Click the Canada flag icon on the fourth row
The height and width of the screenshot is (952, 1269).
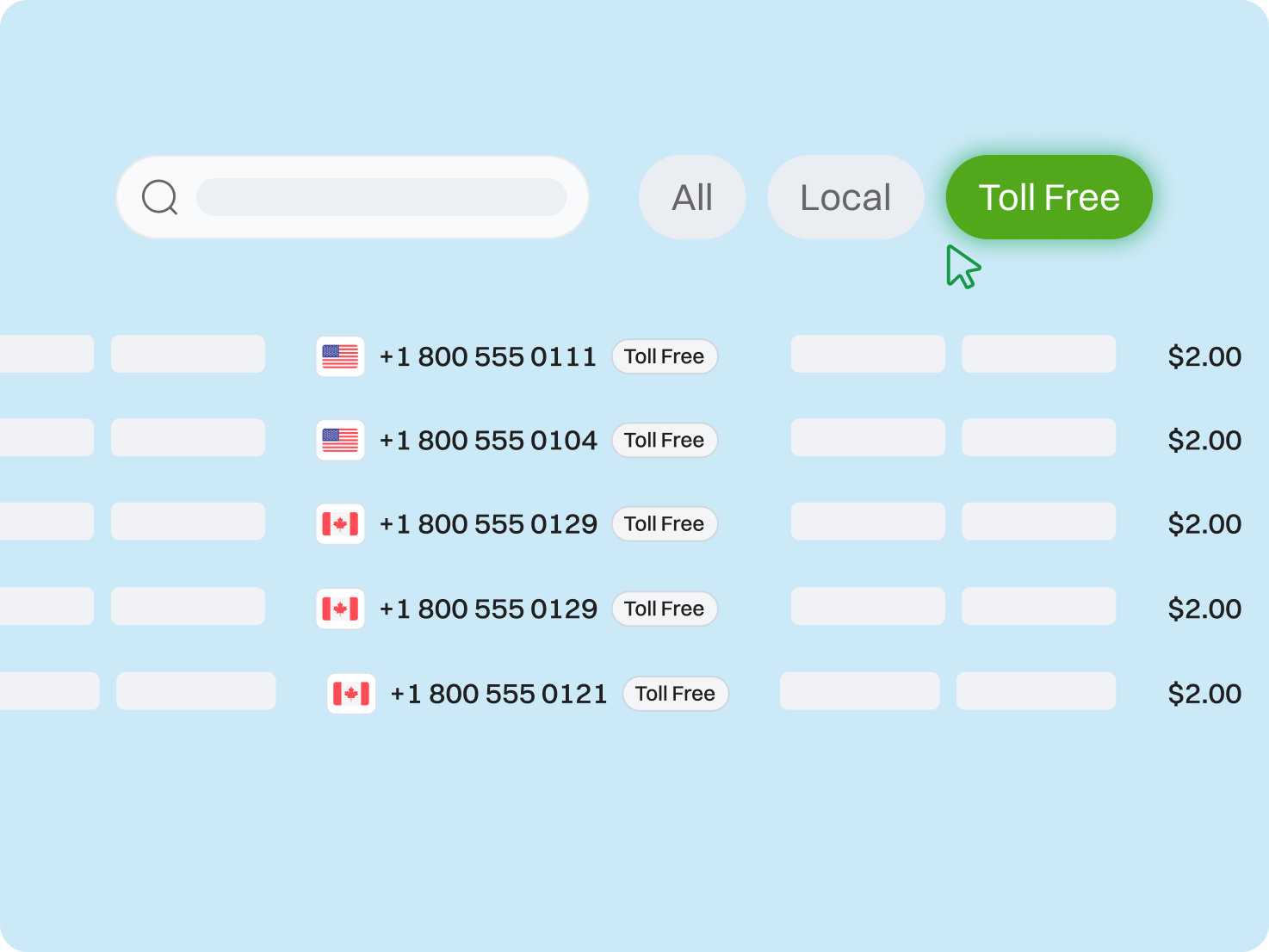click(340, 608)
